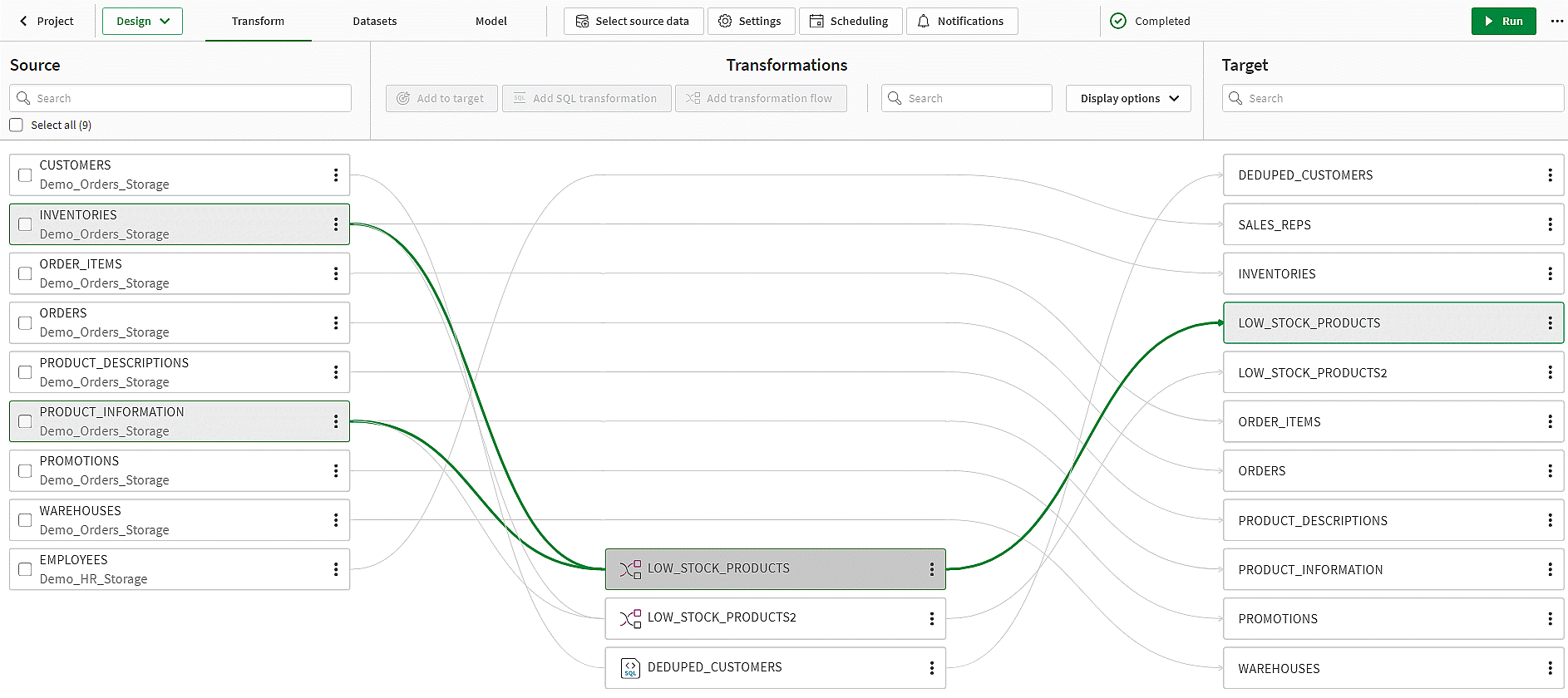Click the green Run button
The image size is (1568, 698).
tap(1503, 22)
